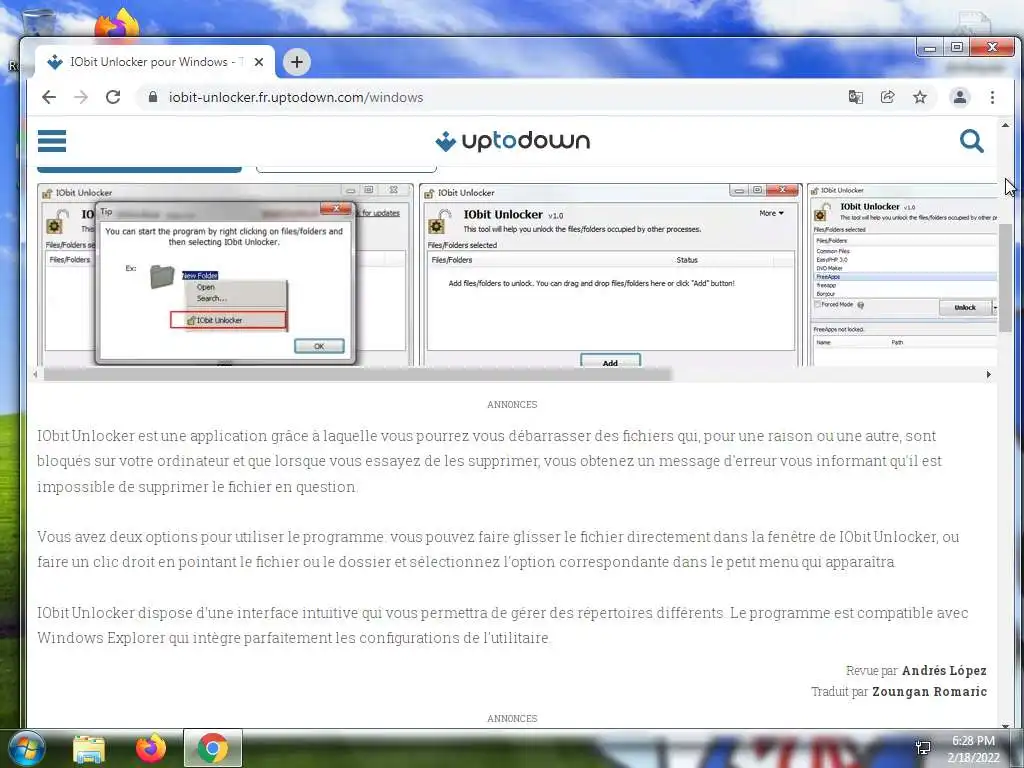Click the Firefox desktop shortcut icon
This screenshot has width=1024, height=768.
tap(118, 24)
